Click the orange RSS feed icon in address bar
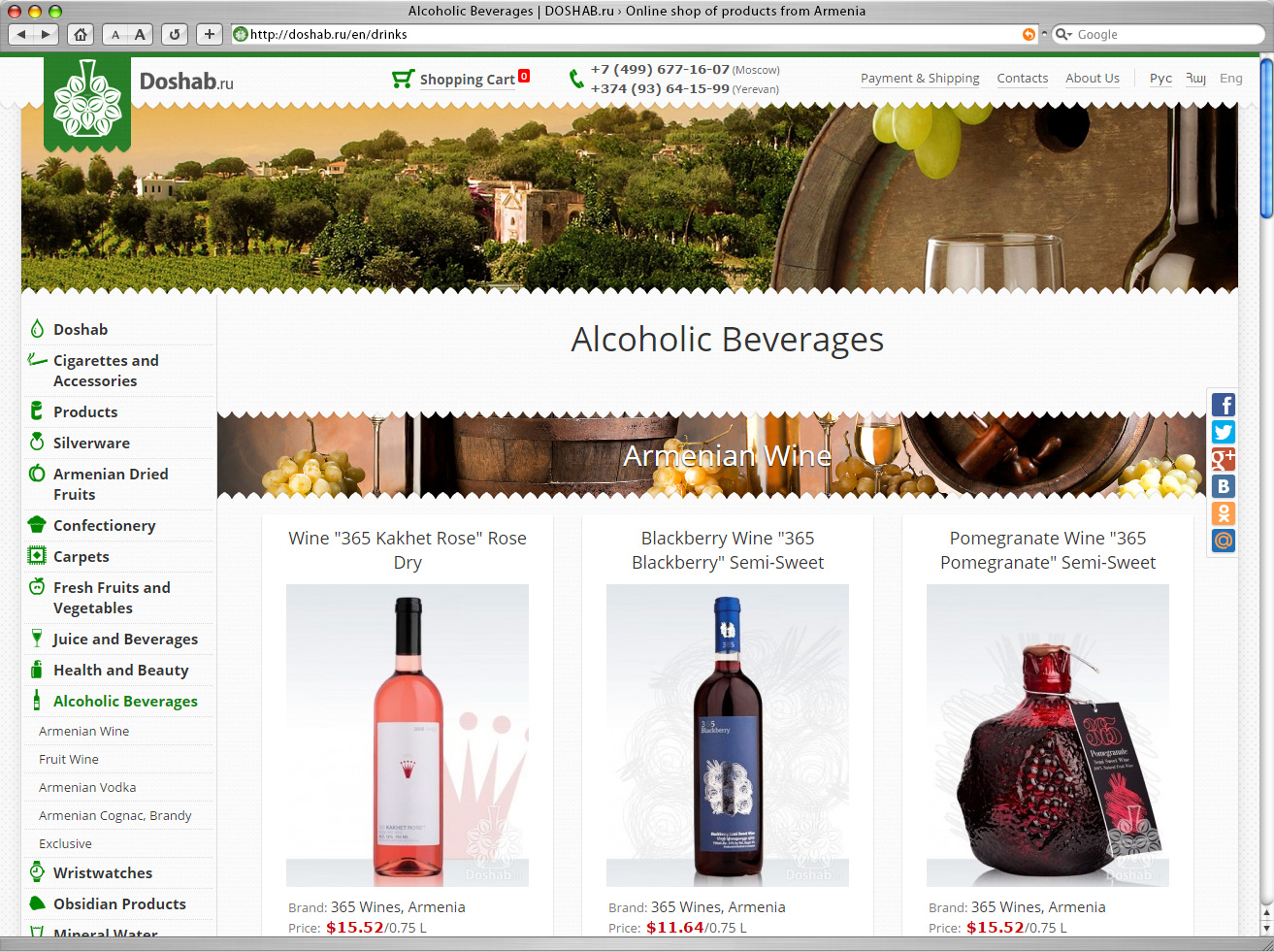Viewport: 1274px width, 952px height. tap(1029, 34)
